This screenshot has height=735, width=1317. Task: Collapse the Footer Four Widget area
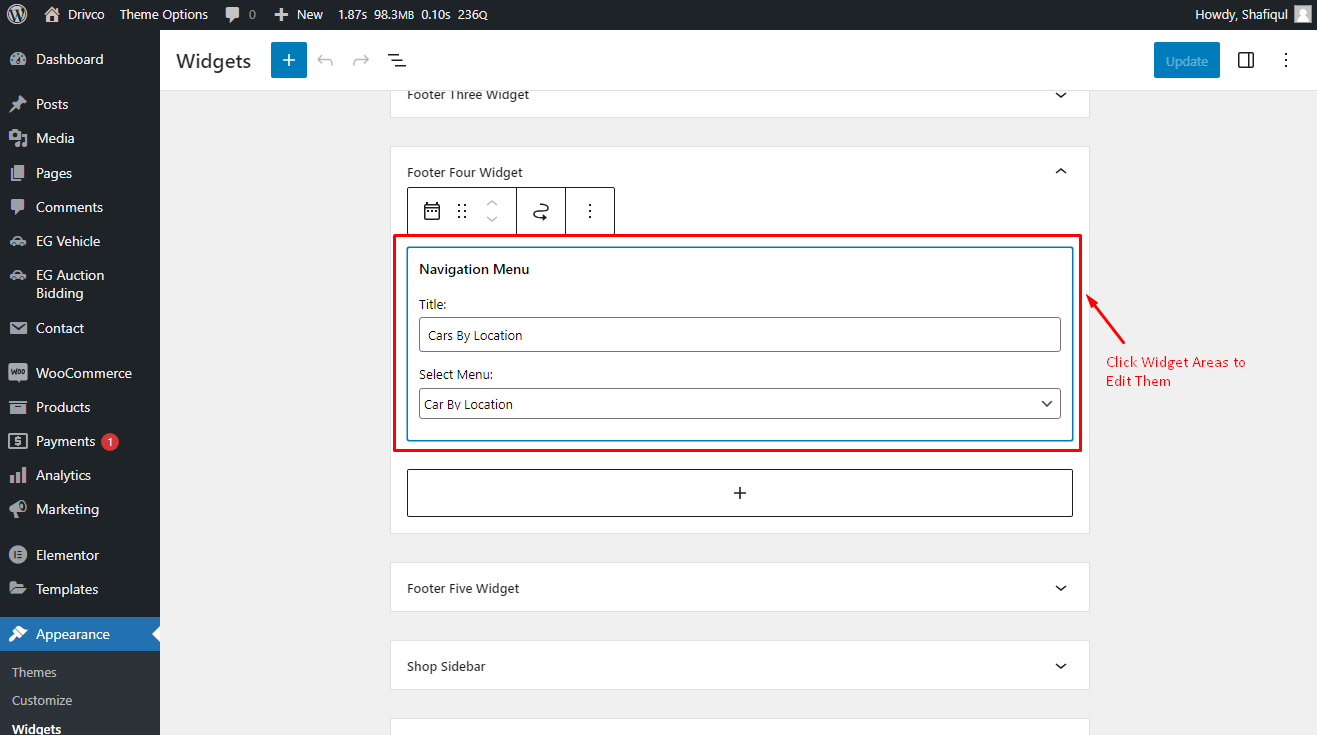coord(1061,172)
